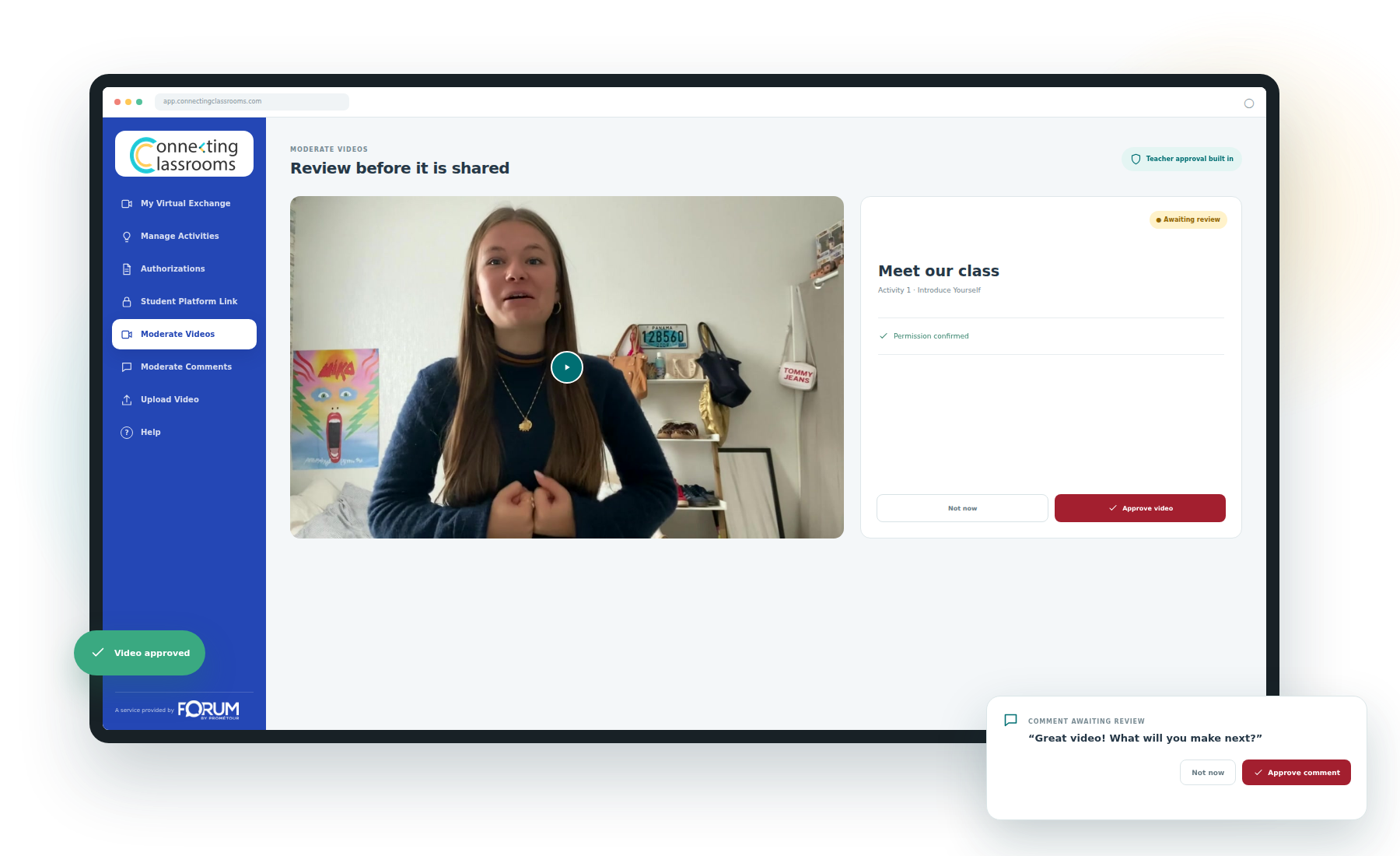
Task: Click the quoted comment text
Action: [1145, 738]
